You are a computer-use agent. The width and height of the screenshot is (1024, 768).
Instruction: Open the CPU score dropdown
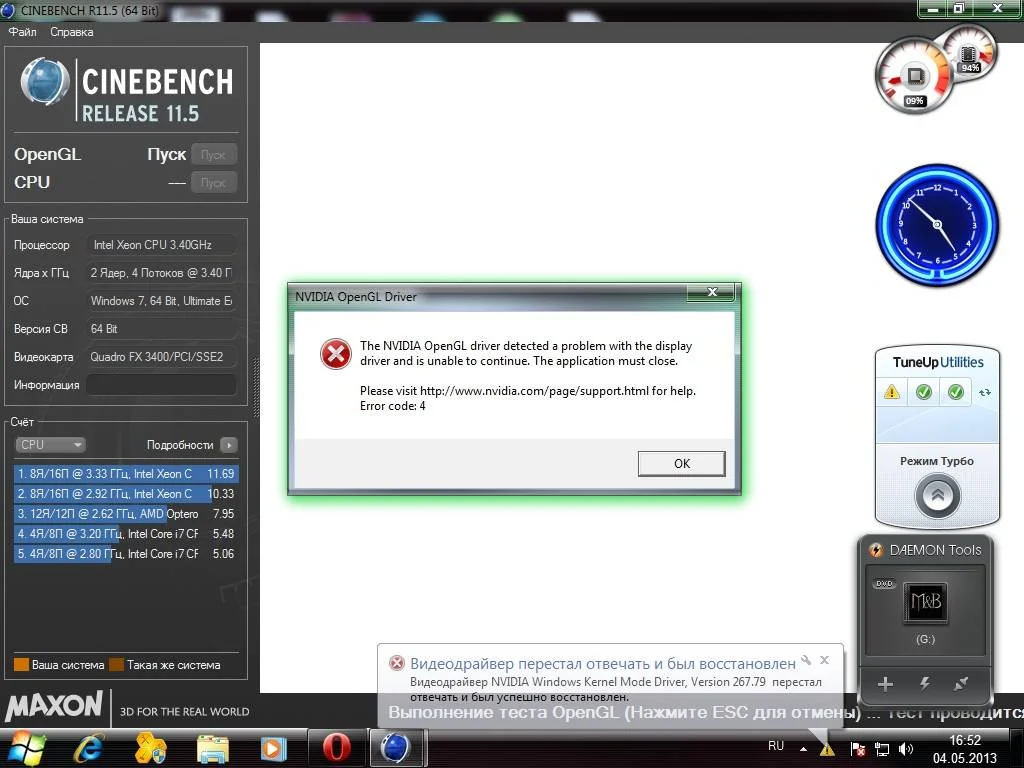click(50, 445)
